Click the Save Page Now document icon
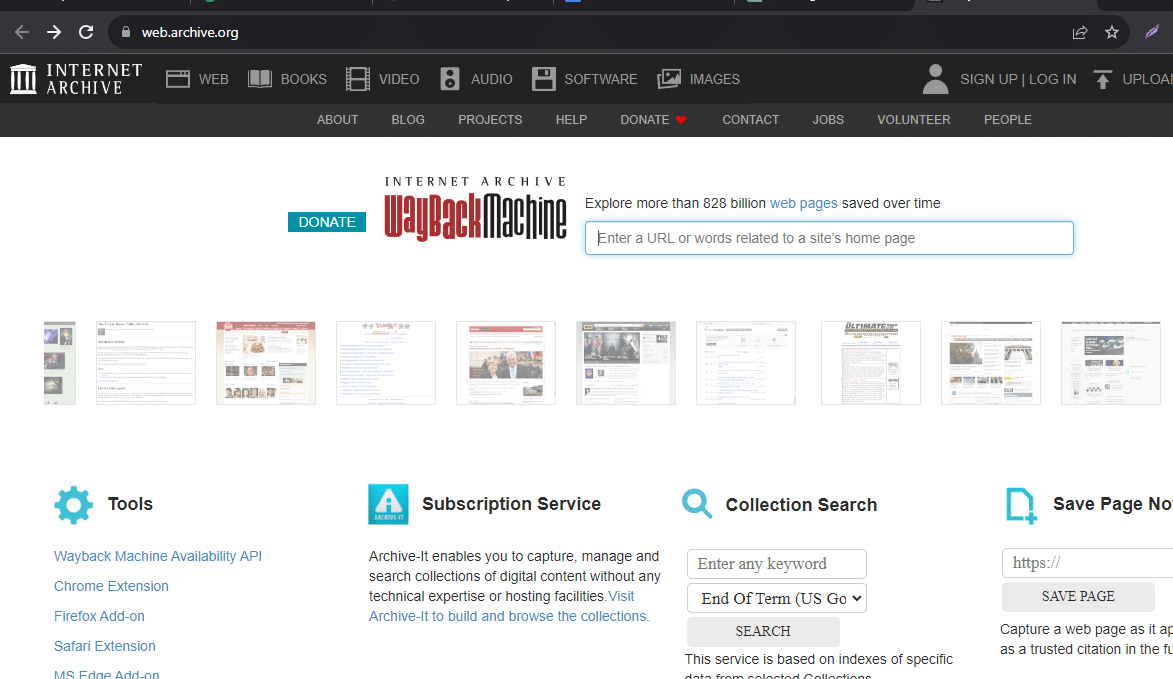Screen dimensions: 1173x679 (1021, 506)
